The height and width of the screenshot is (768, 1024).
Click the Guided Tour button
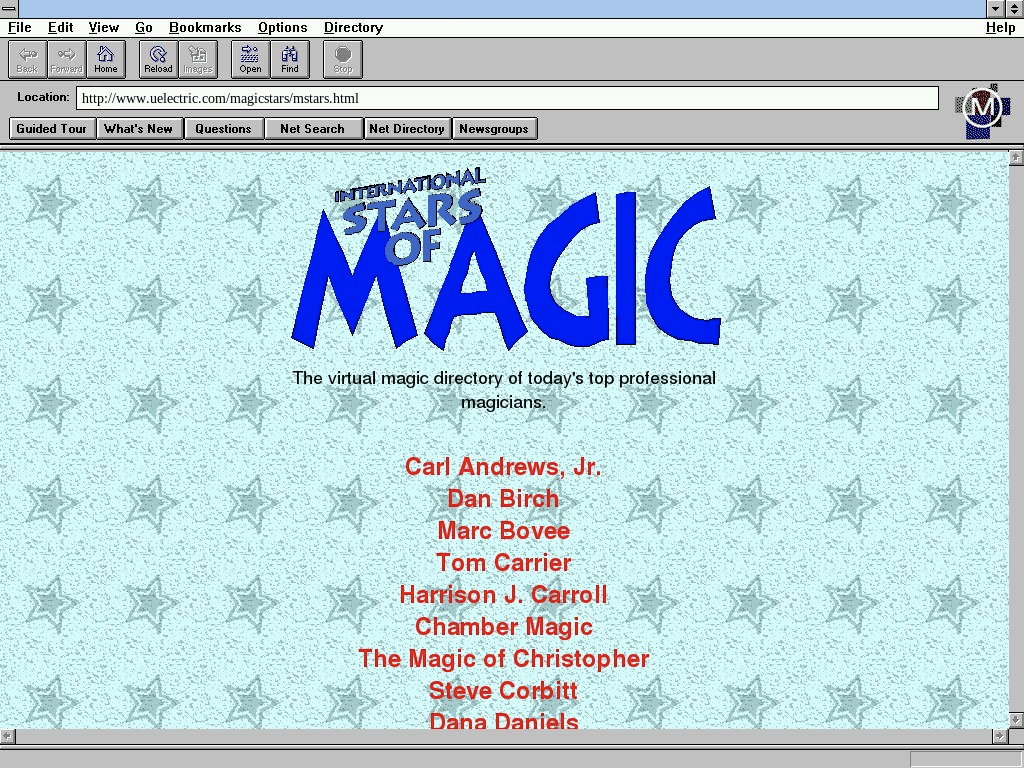click(52, 129)
